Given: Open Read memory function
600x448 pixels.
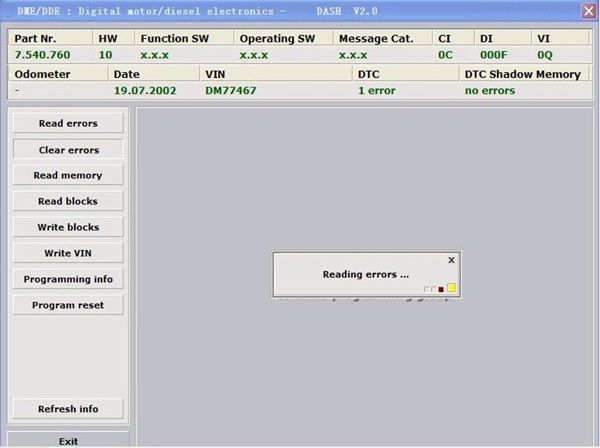Looking at the screenshot, I should (x=68, y=175).
